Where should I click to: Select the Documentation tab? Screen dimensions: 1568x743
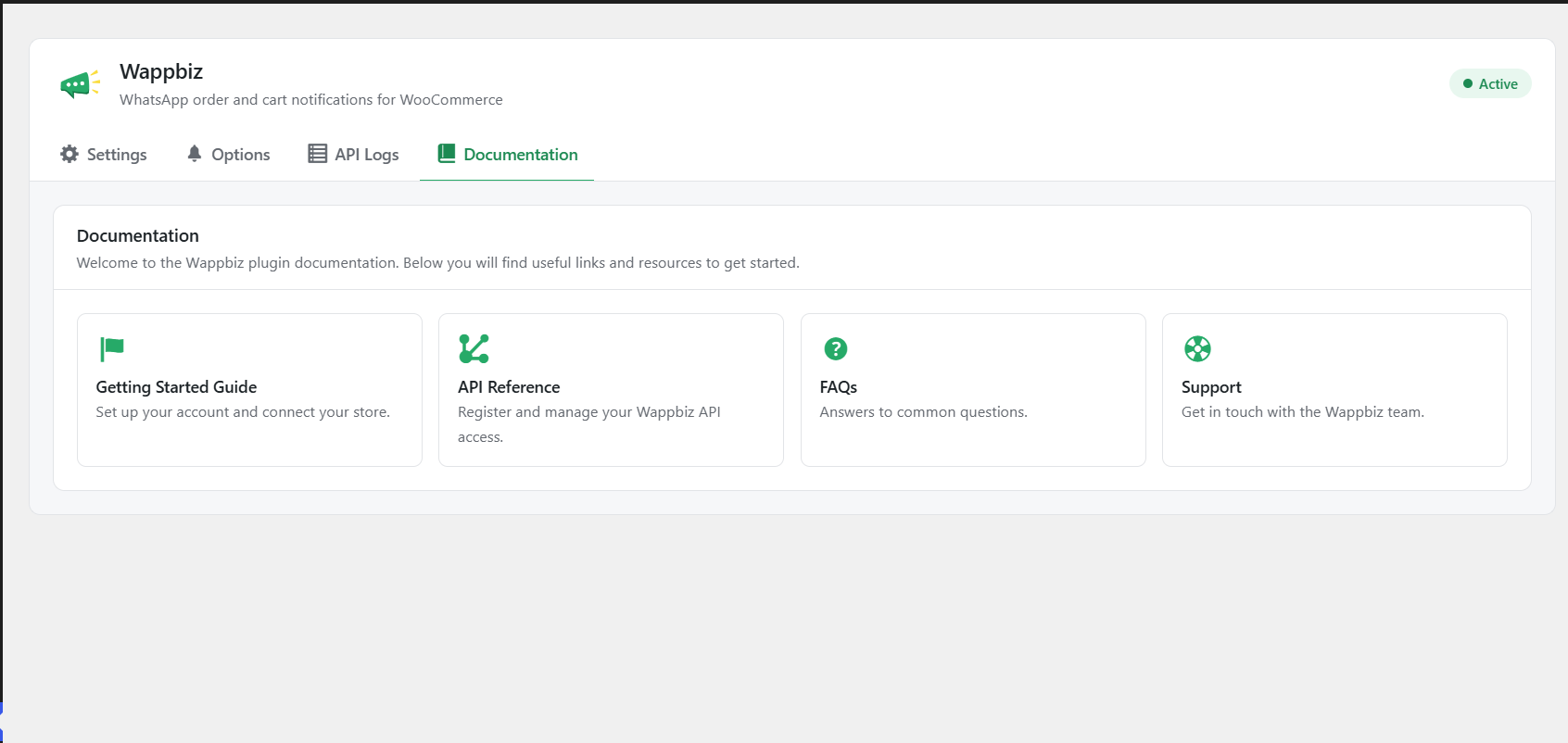pyautogui.click(x=507, y=155)
